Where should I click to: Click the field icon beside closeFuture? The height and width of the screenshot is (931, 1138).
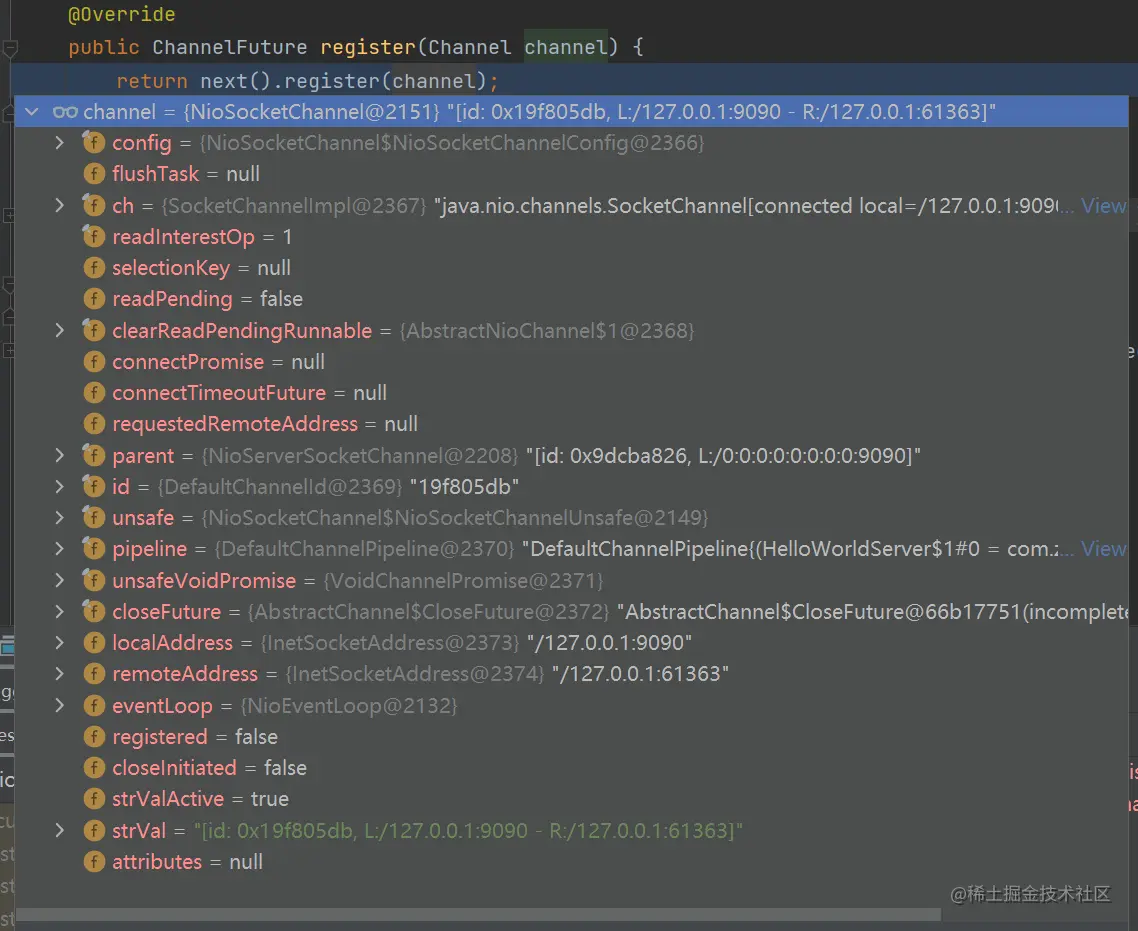[x=94, y=611]
